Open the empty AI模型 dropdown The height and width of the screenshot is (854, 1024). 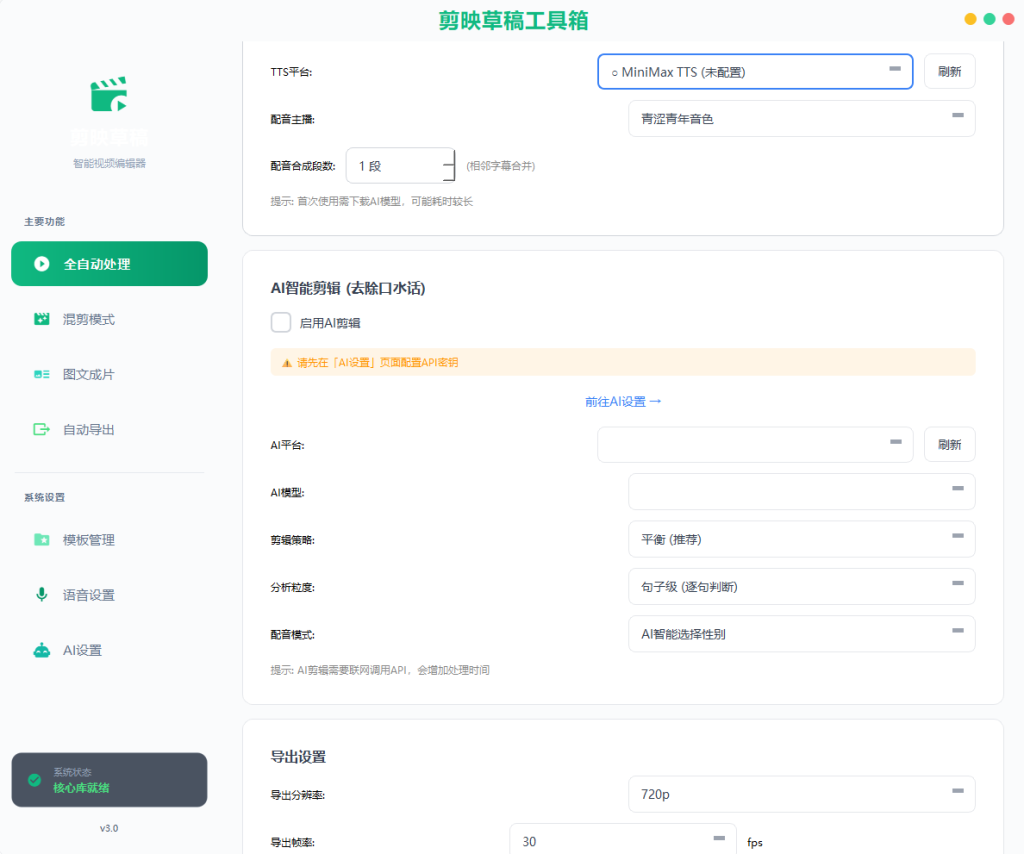pos(801,492)
